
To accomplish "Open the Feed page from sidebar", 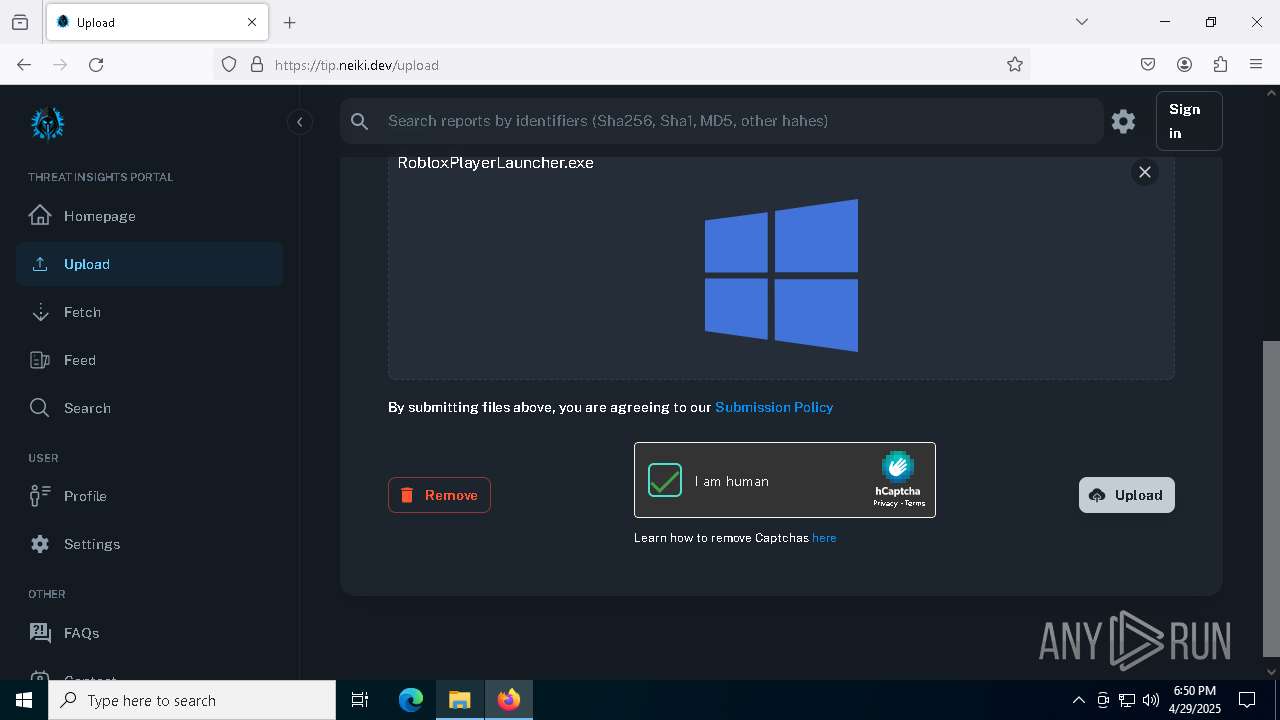I will [x=149, y=360].
